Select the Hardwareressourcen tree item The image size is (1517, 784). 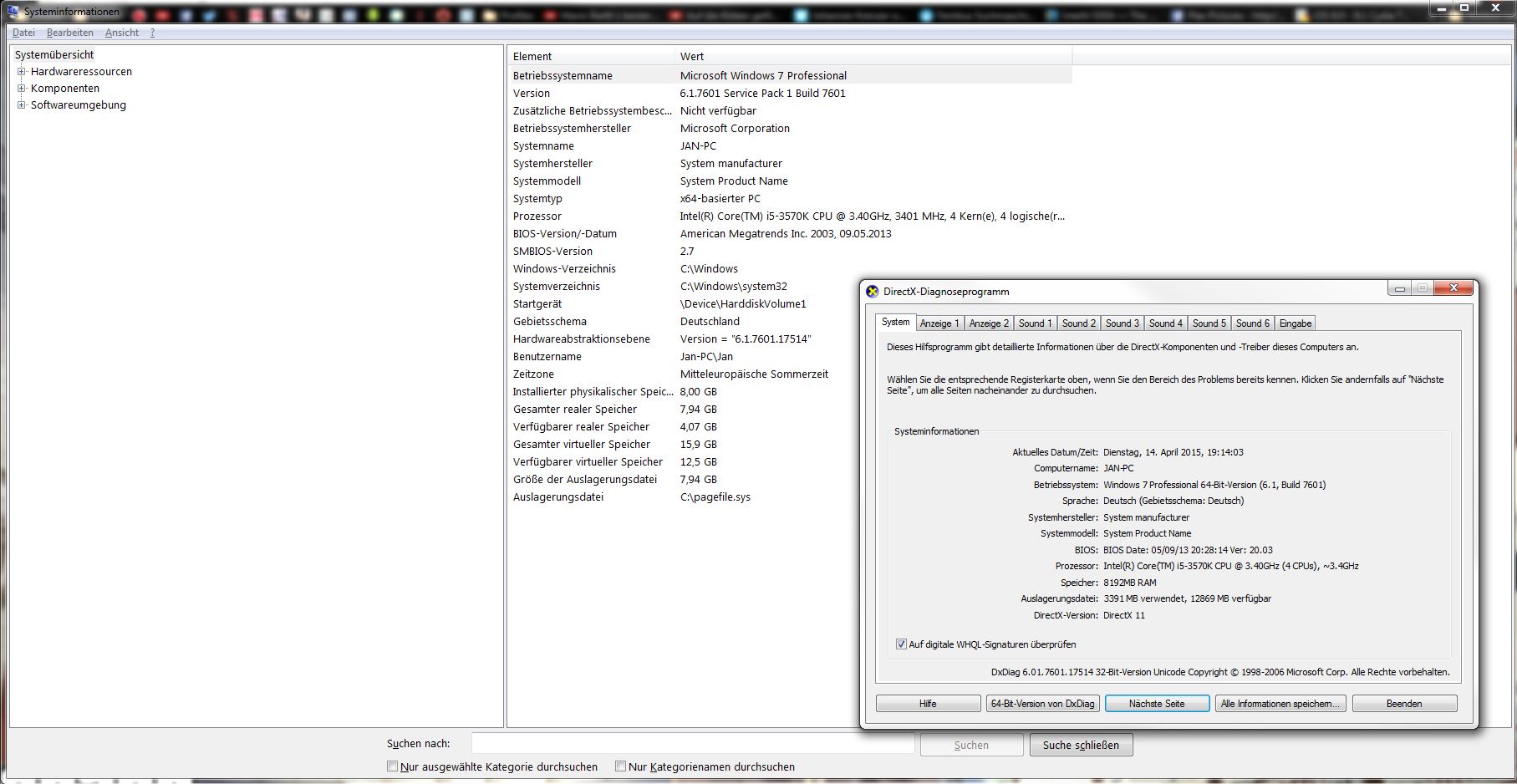(81, 71)
